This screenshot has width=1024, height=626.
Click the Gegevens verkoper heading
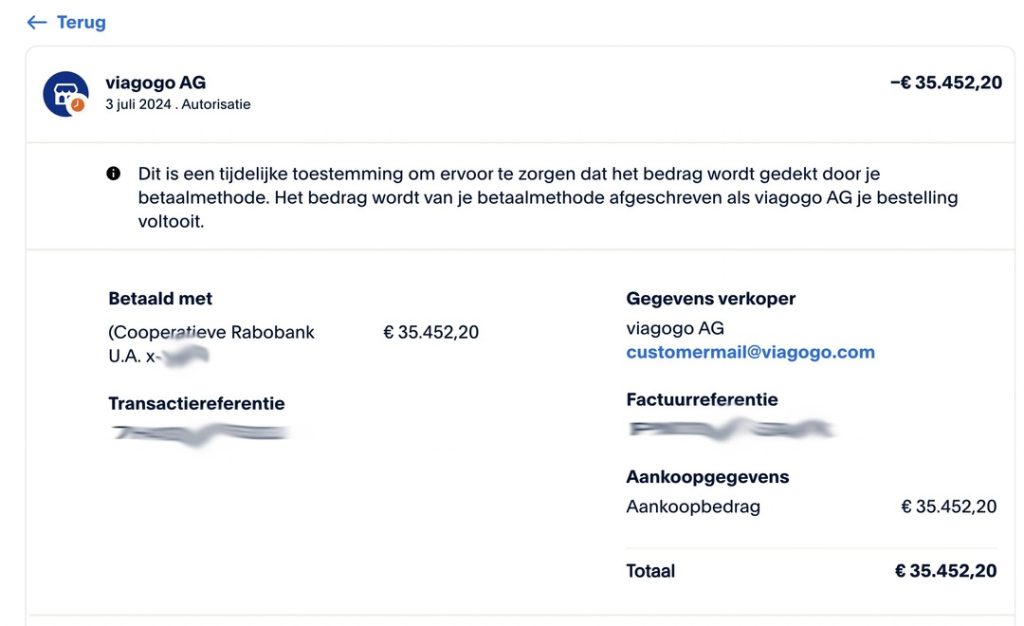(710, 298)
